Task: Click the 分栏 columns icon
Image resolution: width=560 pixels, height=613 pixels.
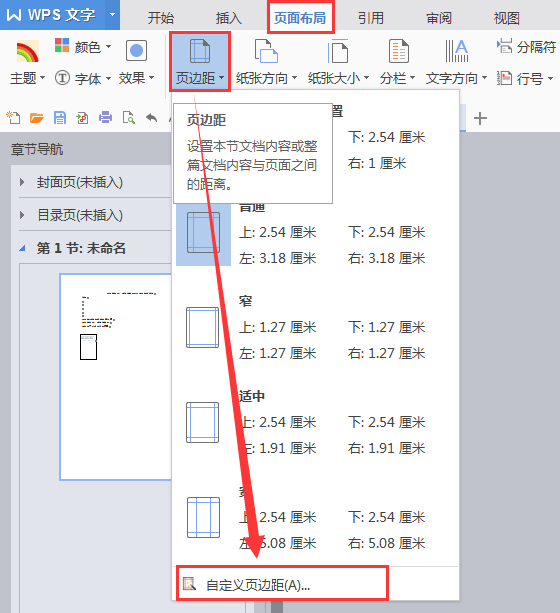Action: pos(398,51)
